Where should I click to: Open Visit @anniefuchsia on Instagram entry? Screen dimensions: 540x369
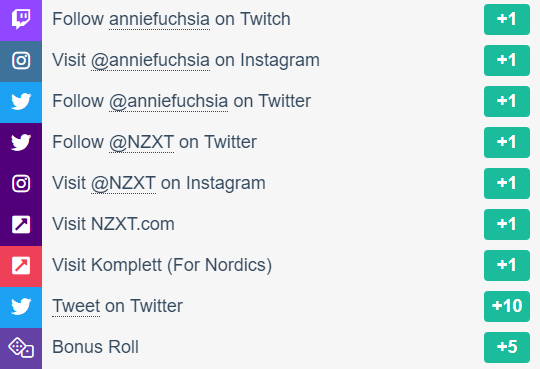[186, 61]
